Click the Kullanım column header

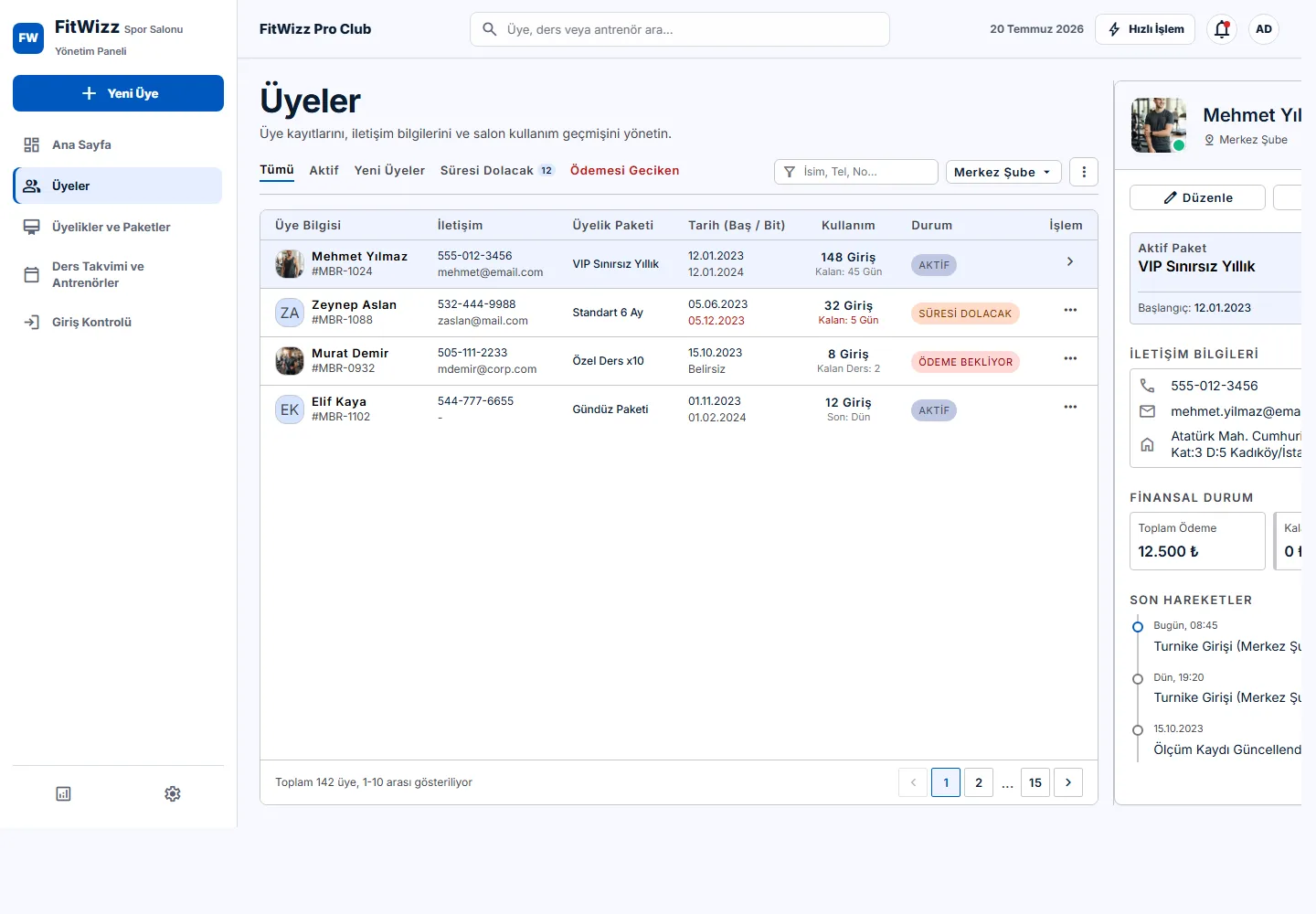pos(848,225)
